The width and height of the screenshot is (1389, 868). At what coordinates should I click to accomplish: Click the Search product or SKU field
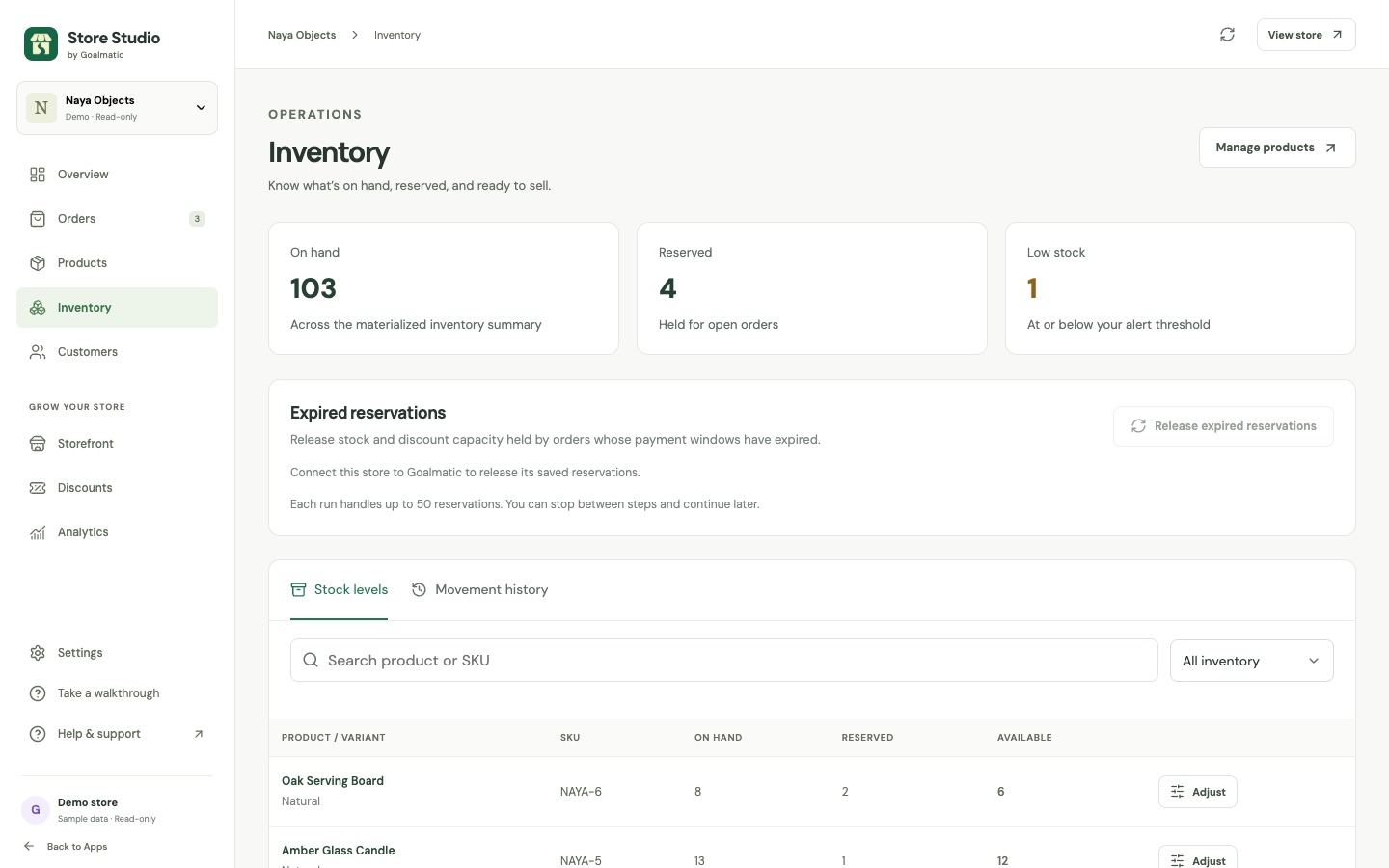click(x=723, y=661)
